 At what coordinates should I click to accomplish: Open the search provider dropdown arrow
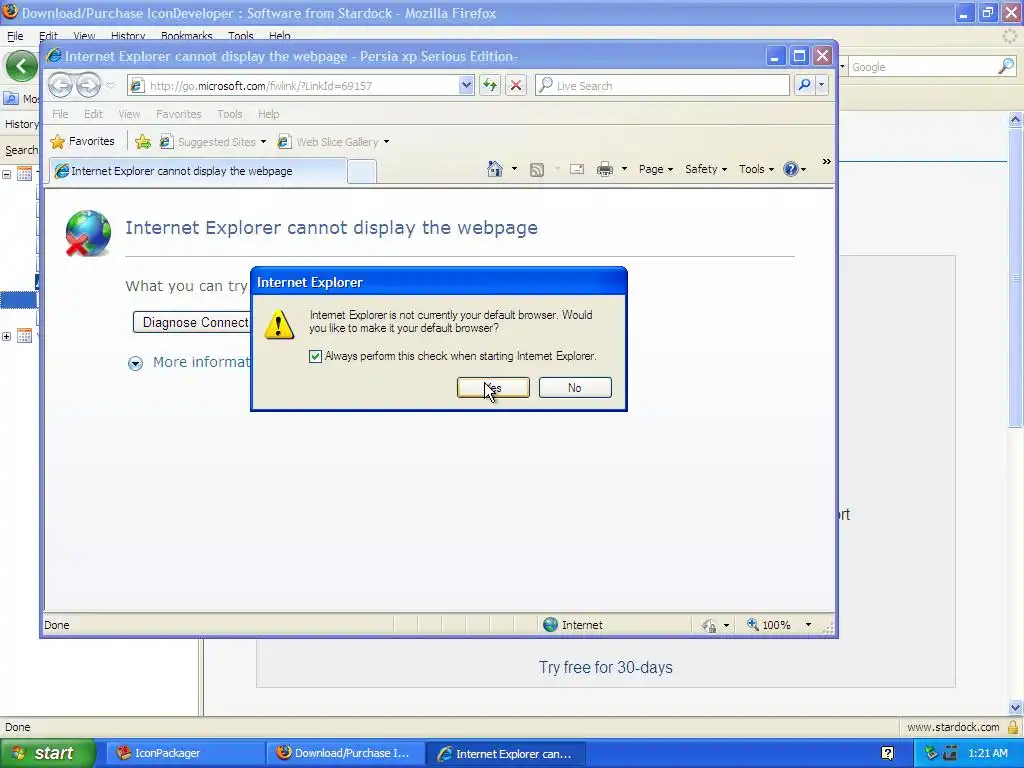[x=822, y=85]
